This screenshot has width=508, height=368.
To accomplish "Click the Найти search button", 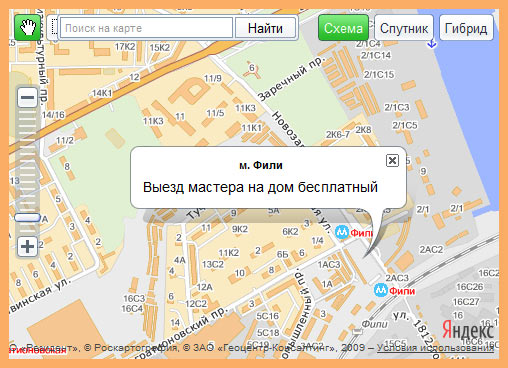I will click(265, 28).
